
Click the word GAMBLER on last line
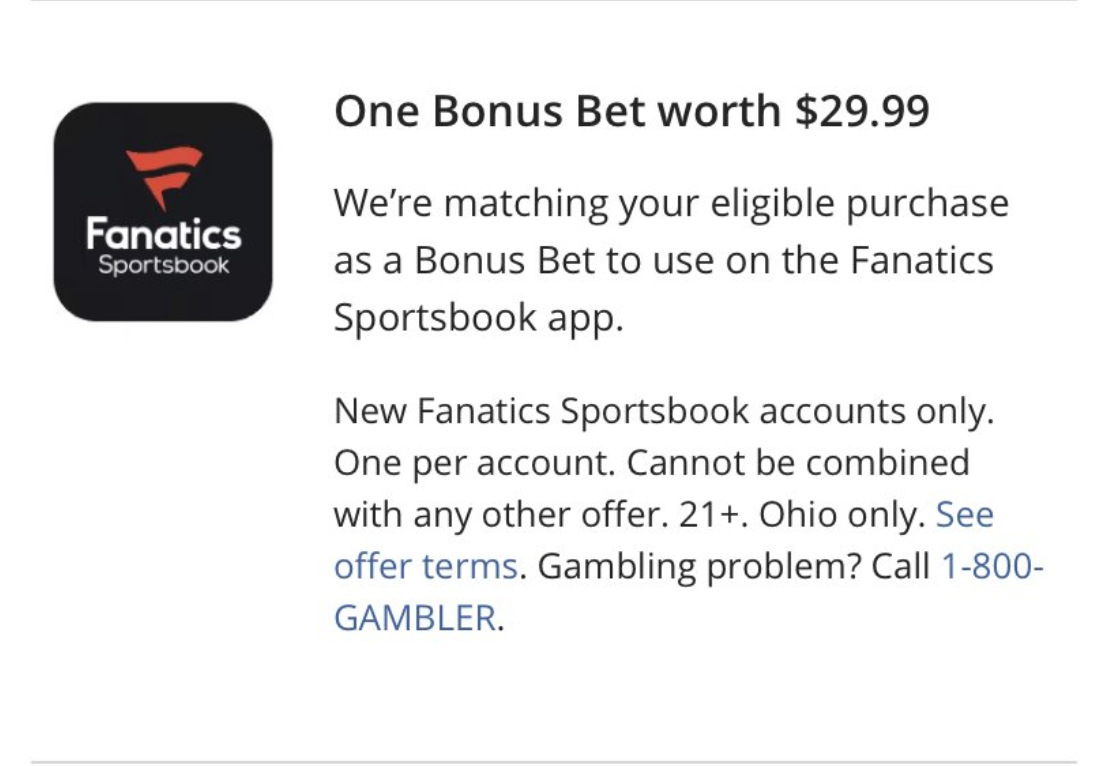click(x=415, y=617)
